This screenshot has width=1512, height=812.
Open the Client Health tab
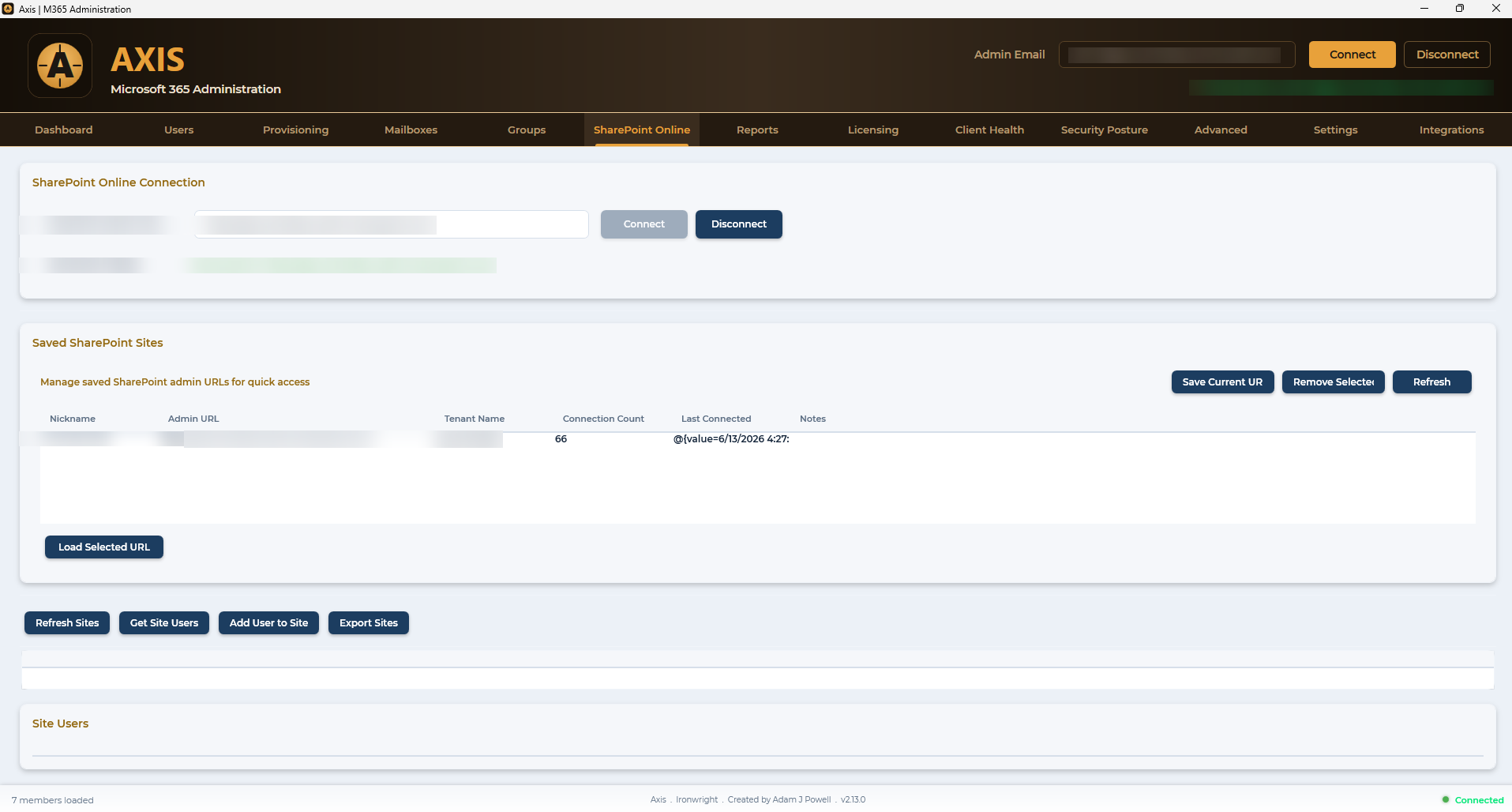[x=989, y=130]
